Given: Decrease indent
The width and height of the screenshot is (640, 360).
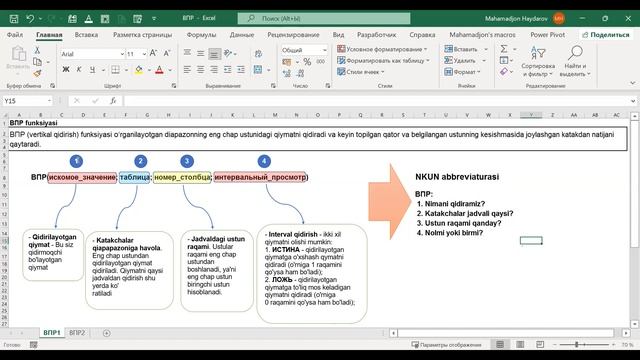Looking at the screenshot, I should pos(227,70).
